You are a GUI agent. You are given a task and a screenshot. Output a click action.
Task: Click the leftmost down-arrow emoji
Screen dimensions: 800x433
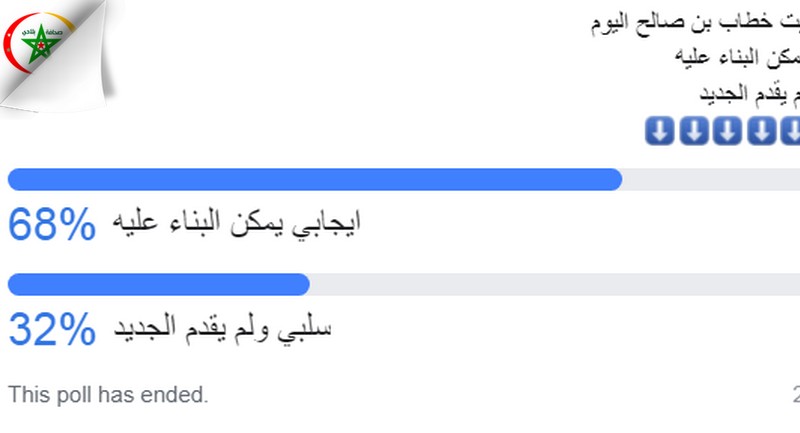click(x=659, y=130)
